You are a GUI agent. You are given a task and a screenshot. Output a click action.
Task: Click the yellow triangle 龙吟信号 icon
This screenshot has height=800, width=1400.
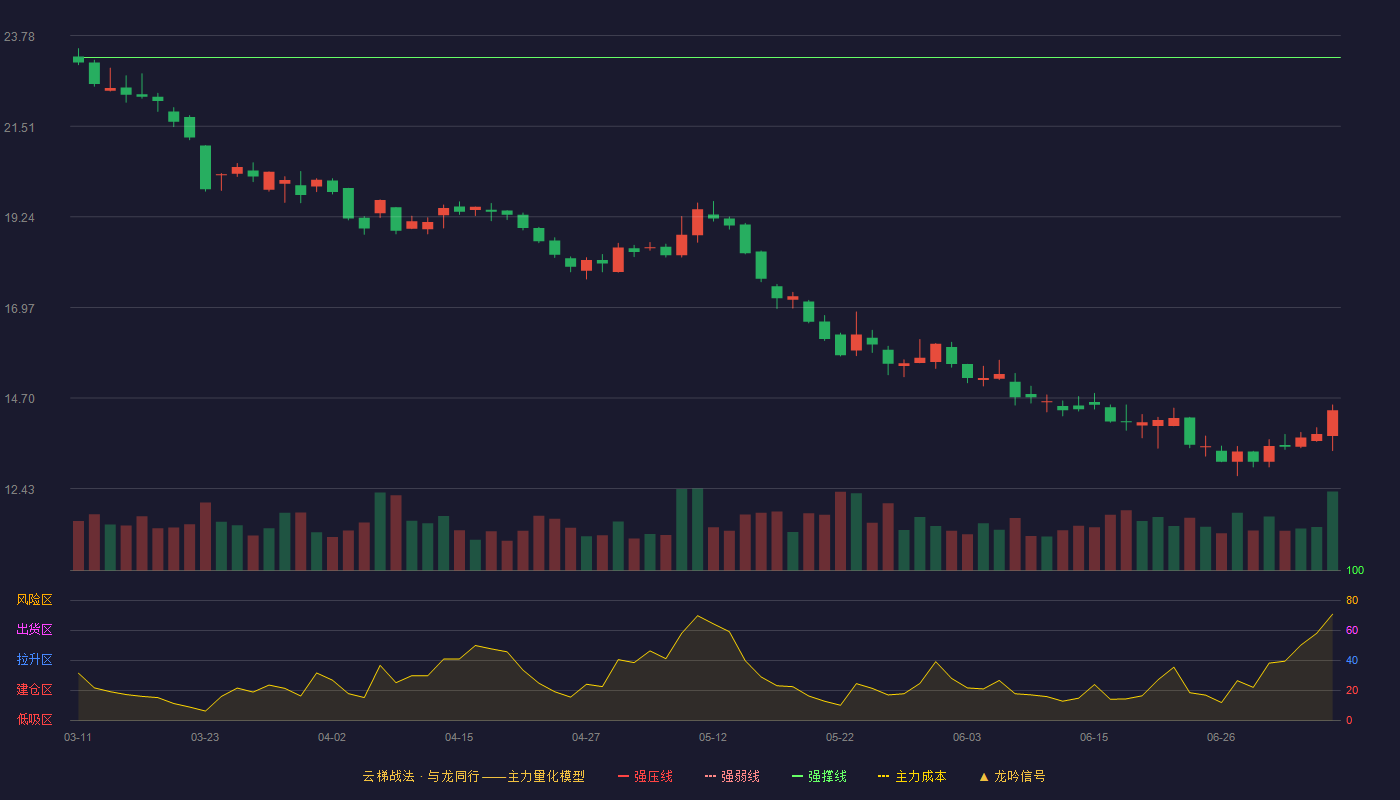(x=984, y=776)
